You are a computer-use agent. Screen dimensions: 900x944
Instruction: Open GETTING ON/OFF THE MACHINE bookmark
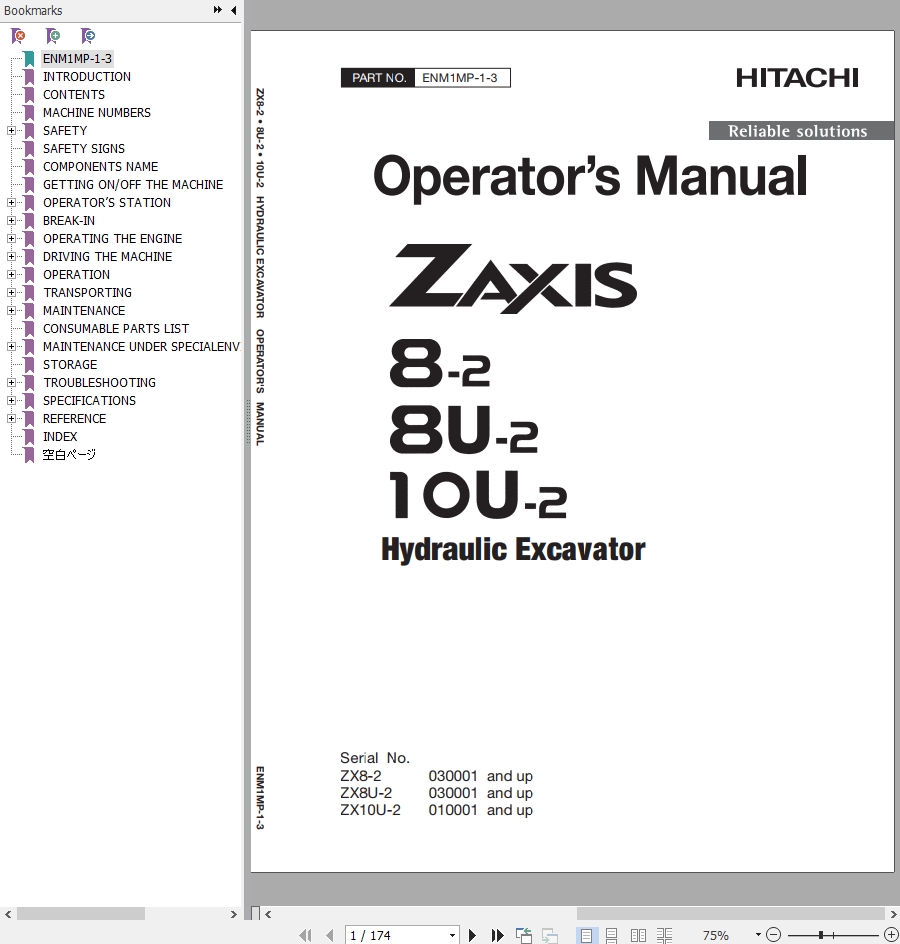[x=132, y=185]
